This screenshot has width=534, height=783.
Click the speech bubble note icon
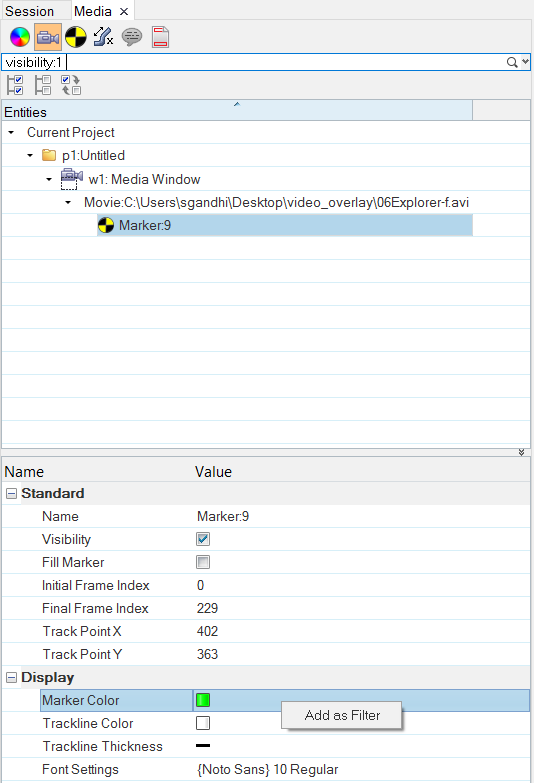[132, 37]
